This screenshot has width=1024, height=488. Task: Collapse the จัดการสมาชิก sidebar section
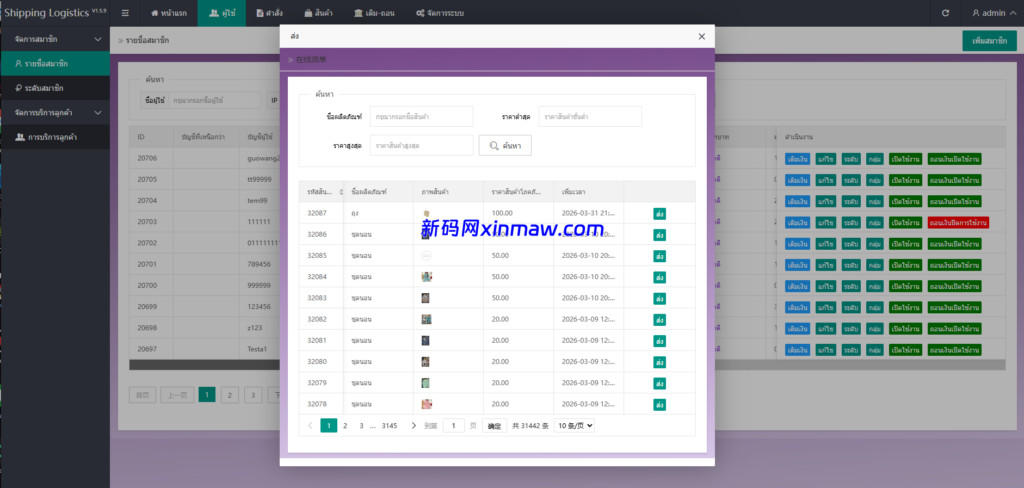54,39
